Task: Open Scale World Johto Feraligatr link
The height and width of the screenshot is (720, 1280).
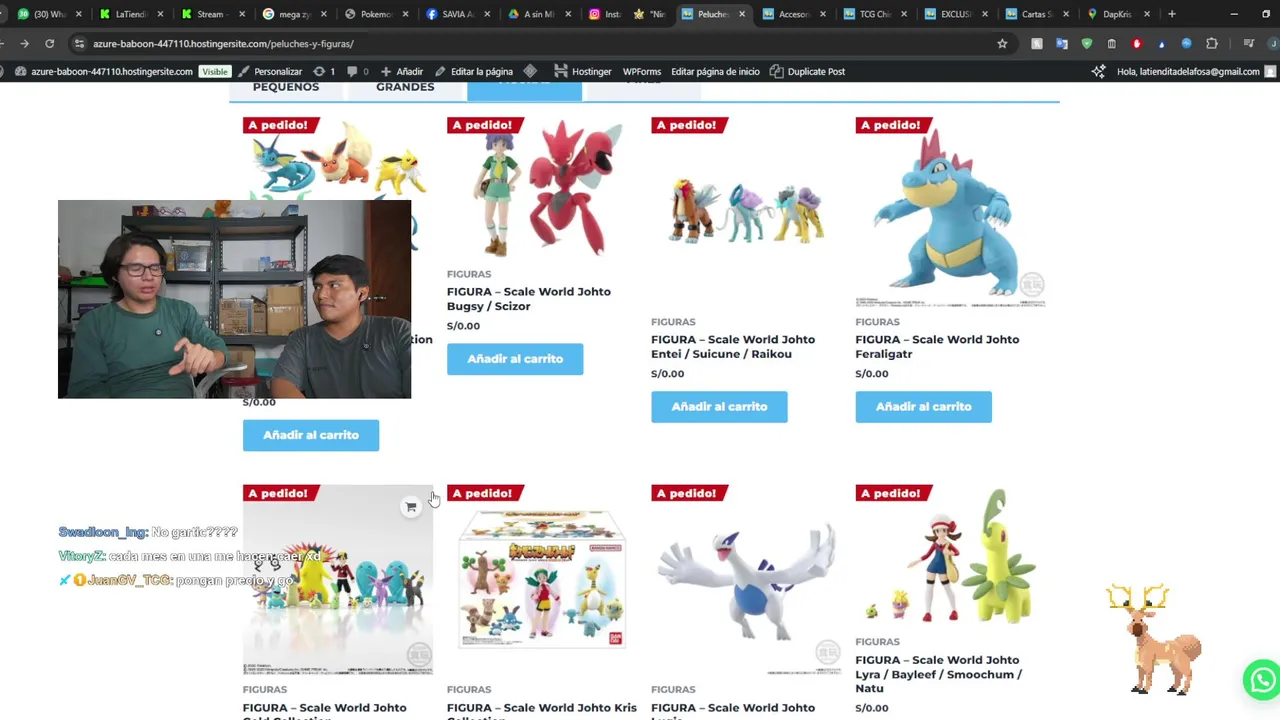Action: (x=937, y=347)
